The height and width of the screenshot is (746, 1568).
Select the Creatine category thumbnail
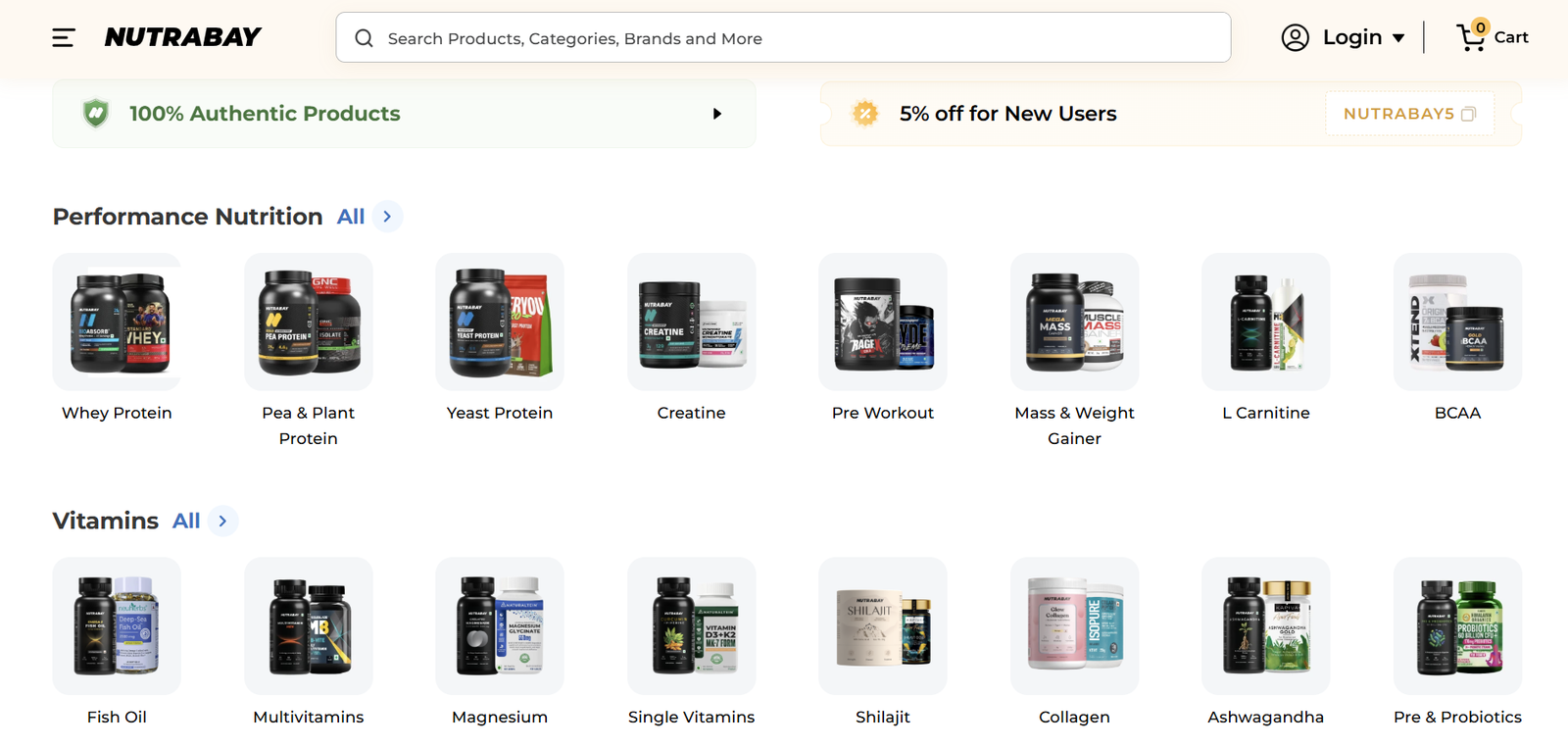tap(691, 322)
